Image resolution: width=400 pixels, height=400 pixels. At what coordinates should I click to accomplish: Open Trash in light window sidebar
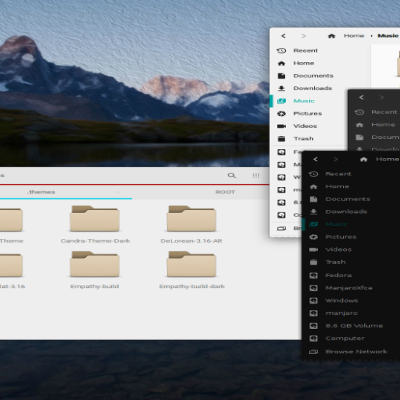pyautogui.click(x=305, y=139)
